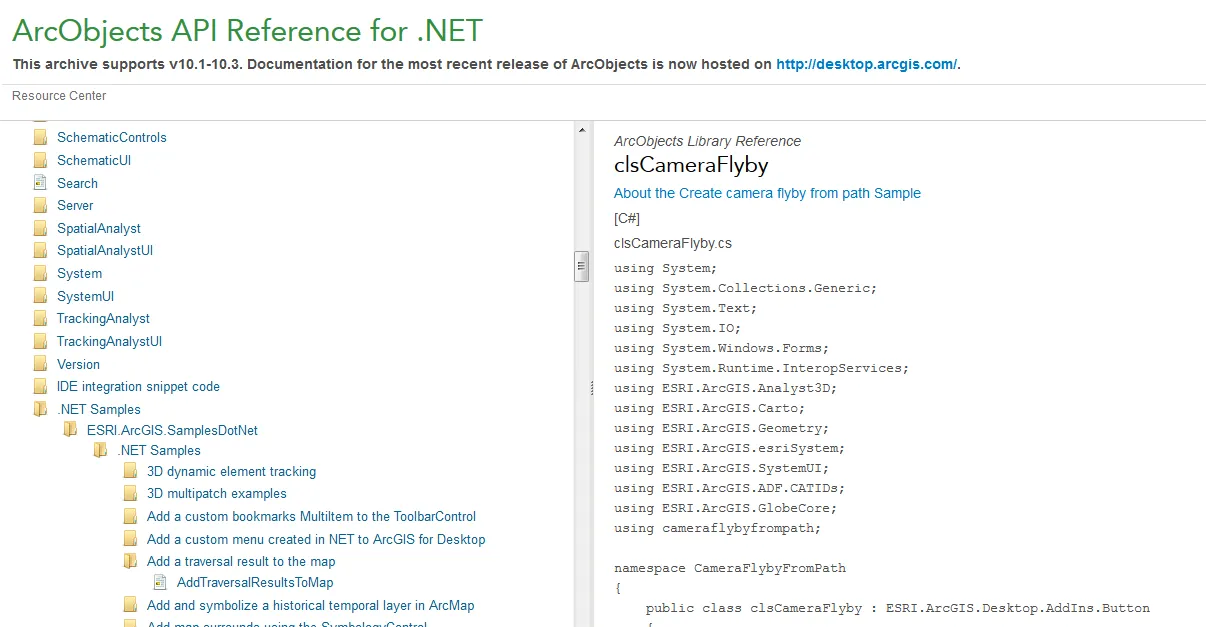This screenshot has width=1206, height=627.
Task: Click the SchematicControls folder icon
Action: pyautogui.click(x=40, y=137)
